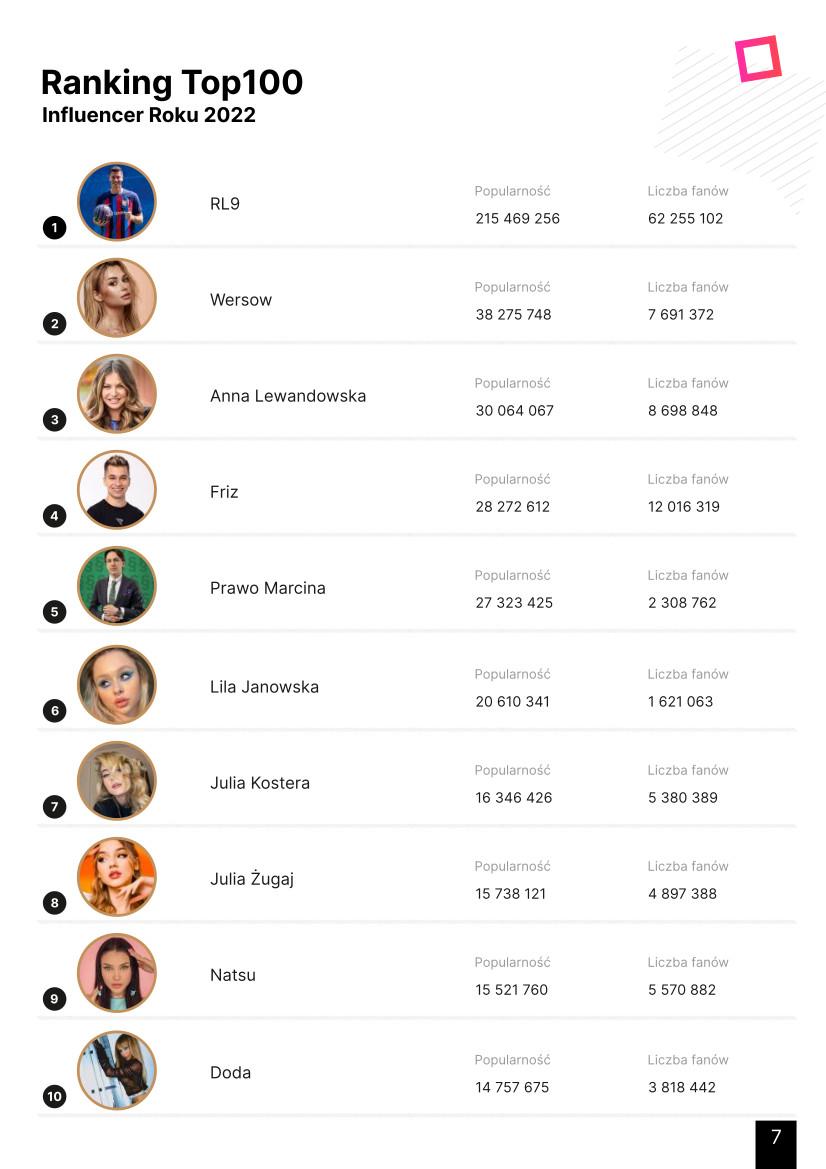Viewport: 826px width, 1169px height.
Task: Click the pink square logo icon
Action: (x=758, y=58)
